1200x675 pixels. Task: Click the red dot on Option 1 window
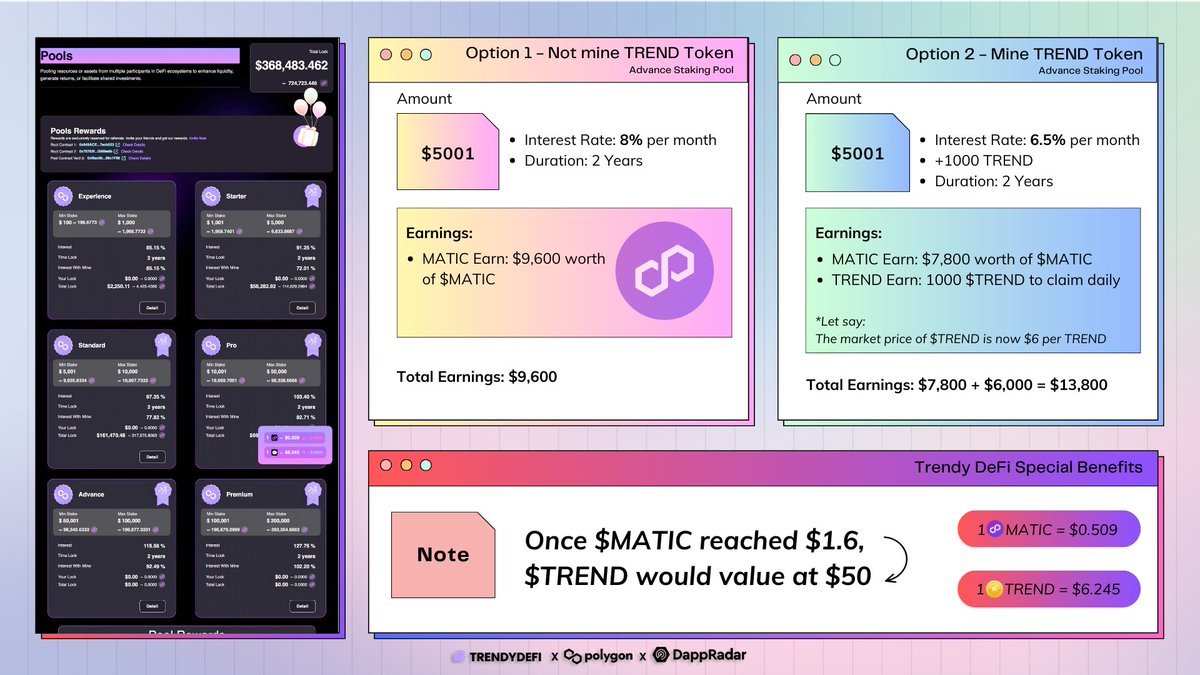(x=385, y=57)
